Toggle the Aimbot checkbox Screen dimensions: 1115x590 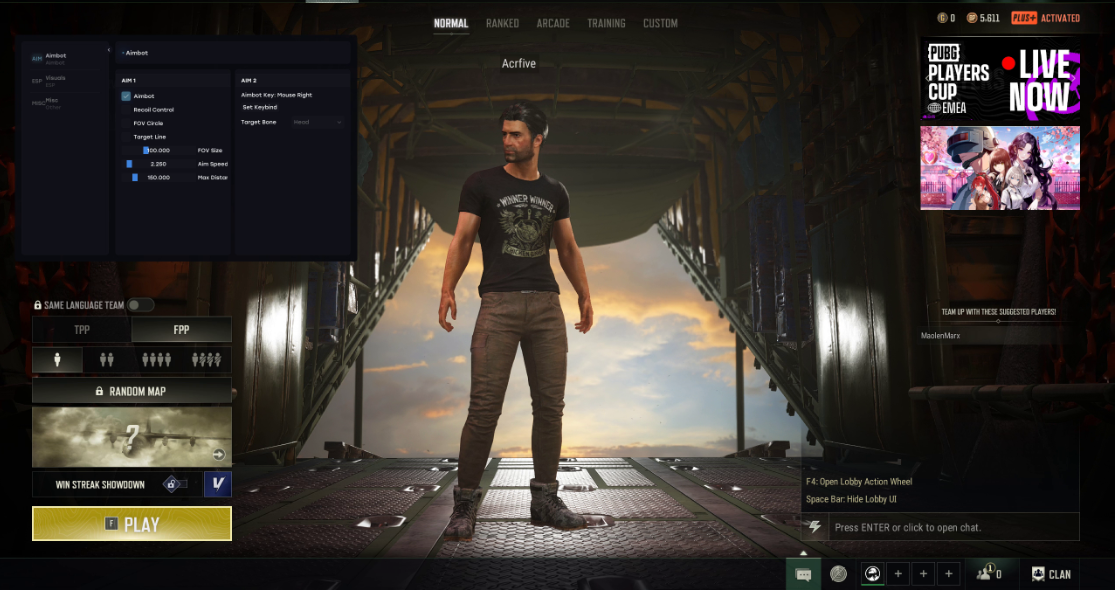126,95
